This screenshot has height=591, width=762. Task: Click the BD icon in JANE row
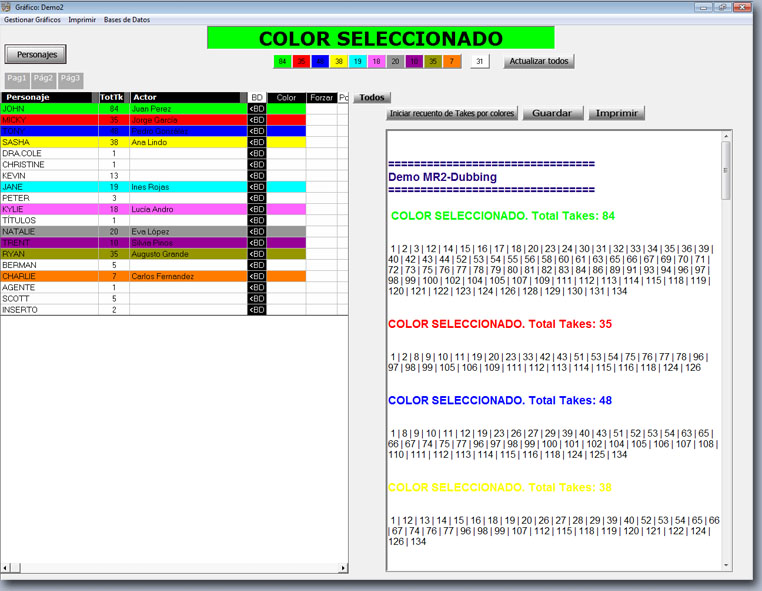pos(257,187)
